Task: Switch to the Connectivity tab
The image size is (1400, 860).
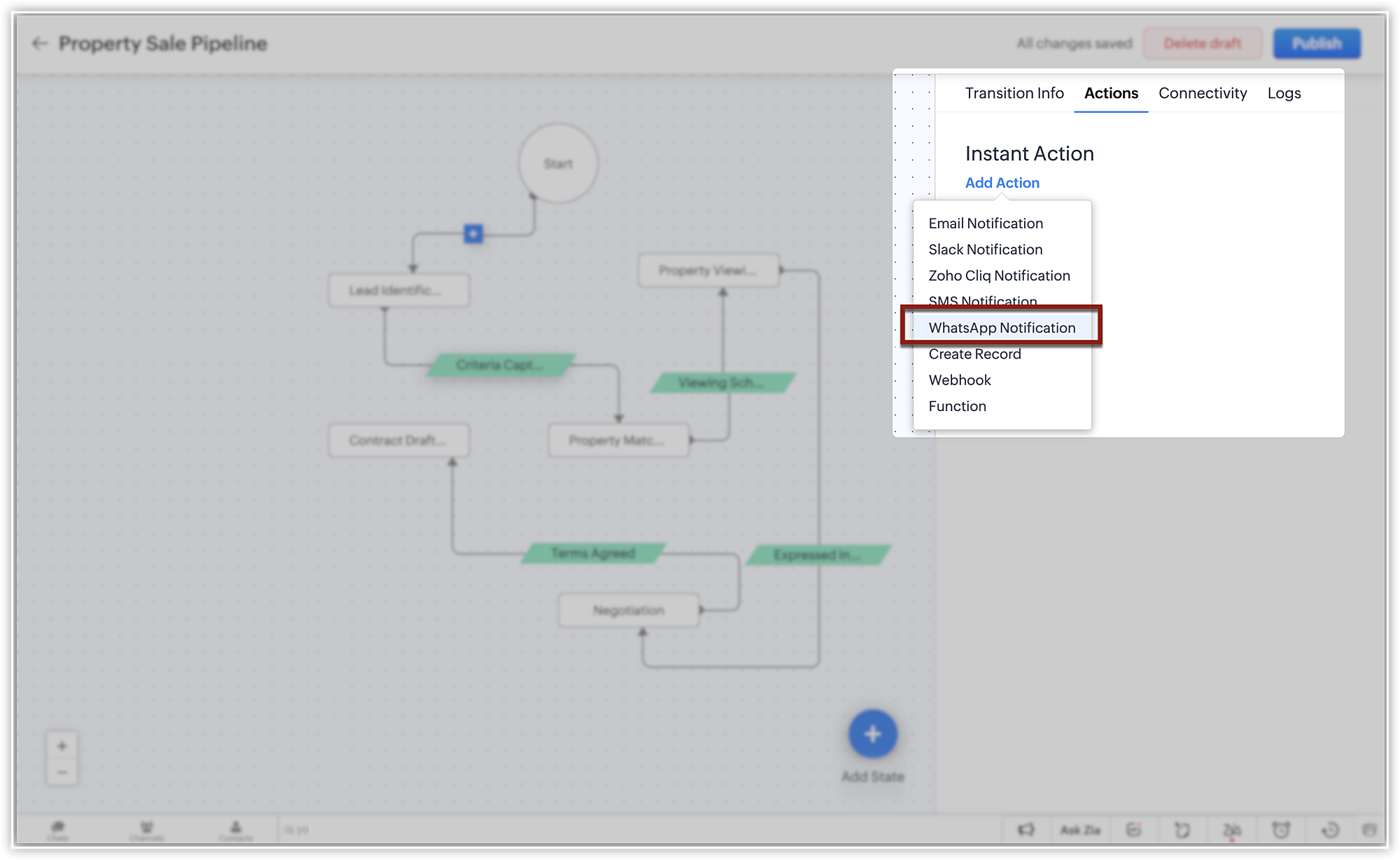Action: coord(1202,93)
